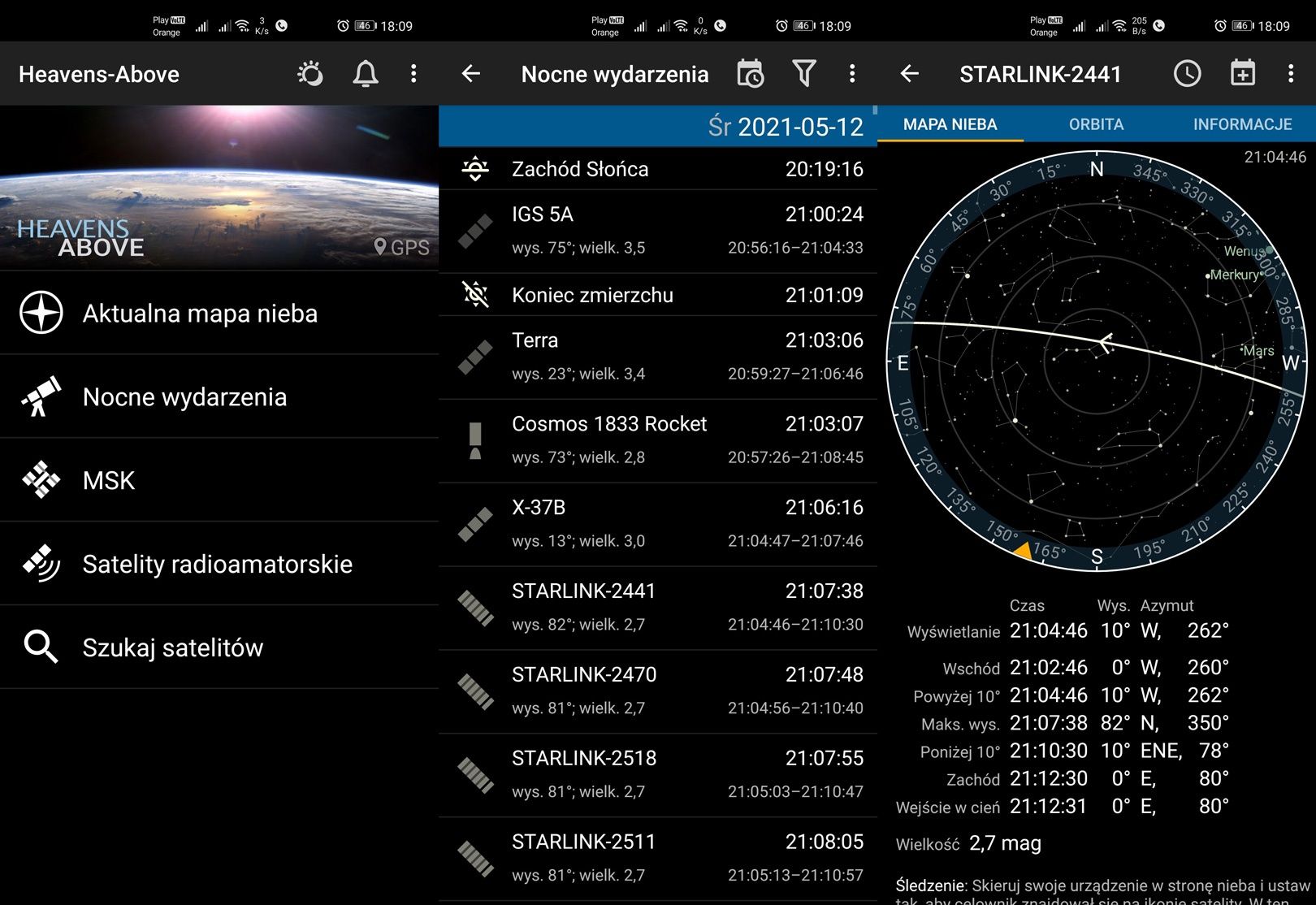
Task: Click the telescope icon beside Nocne wydarzenia
Action: [x=41, y=396]
